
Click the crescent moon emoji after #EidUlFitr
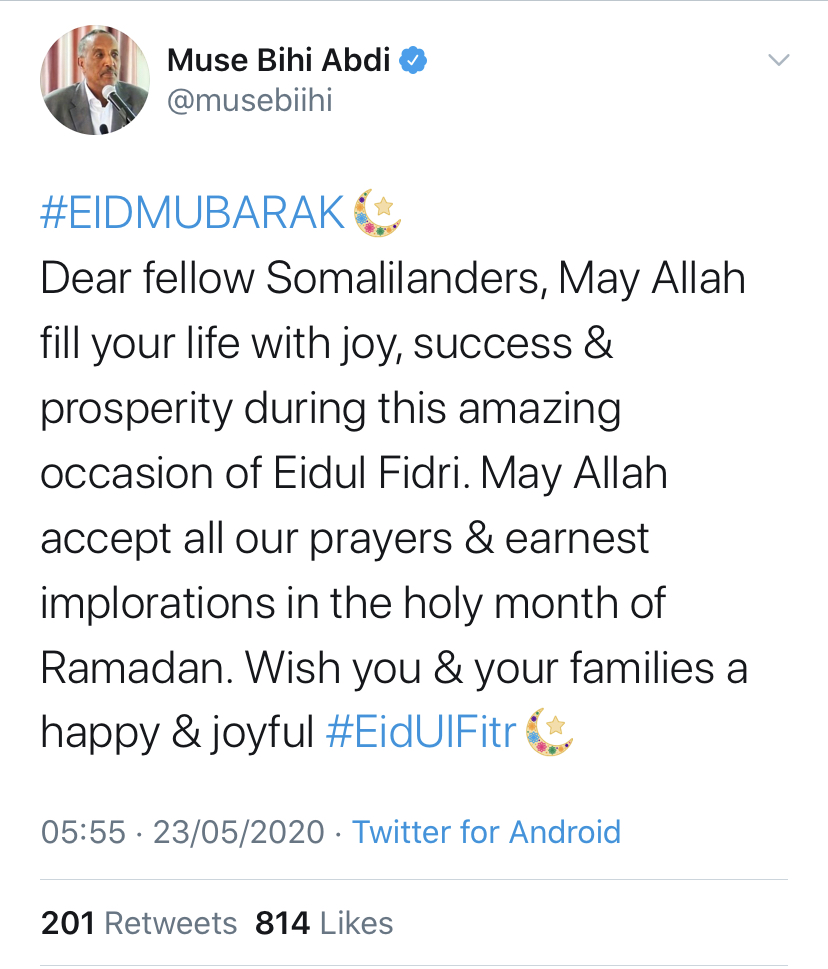(548, 733)
